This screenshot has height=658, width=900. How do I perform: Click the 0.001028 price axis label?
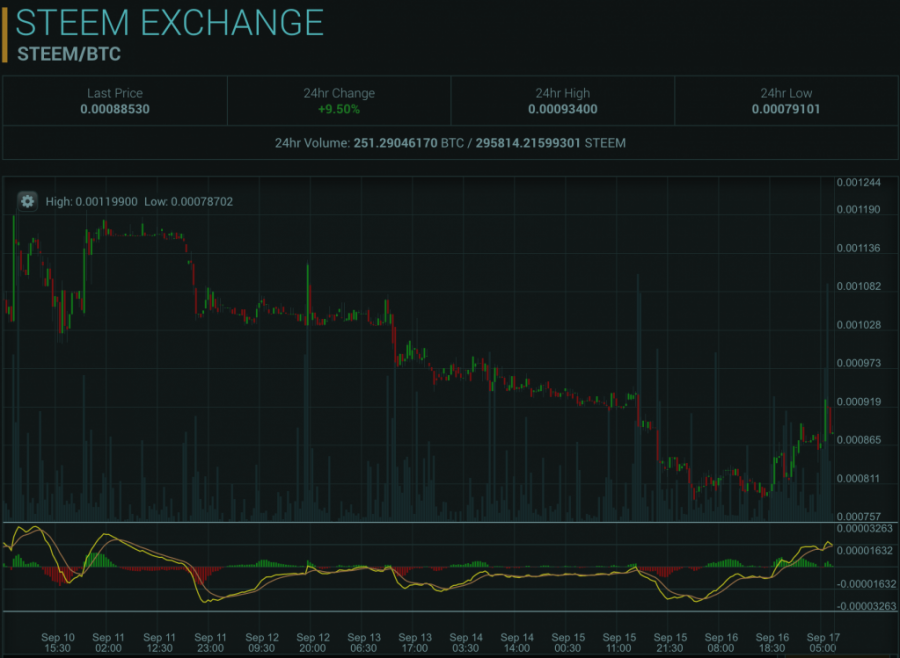858,325
